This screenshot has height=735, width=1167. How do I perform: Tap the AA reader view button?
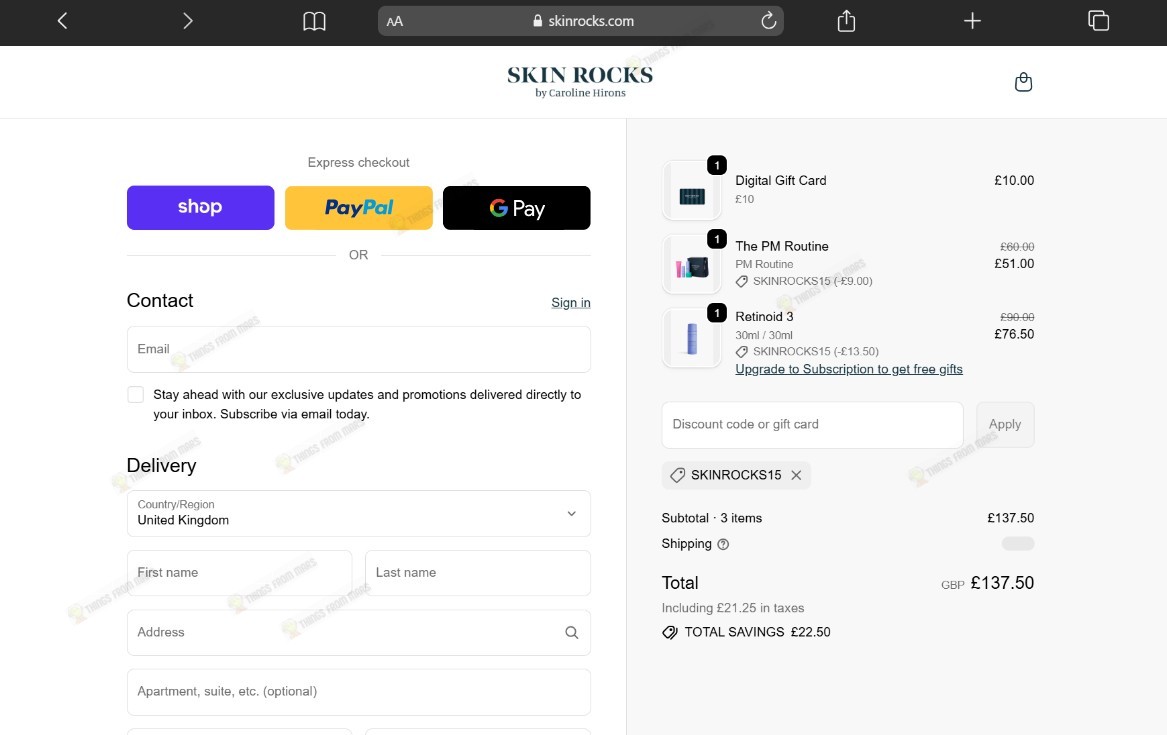395,22
